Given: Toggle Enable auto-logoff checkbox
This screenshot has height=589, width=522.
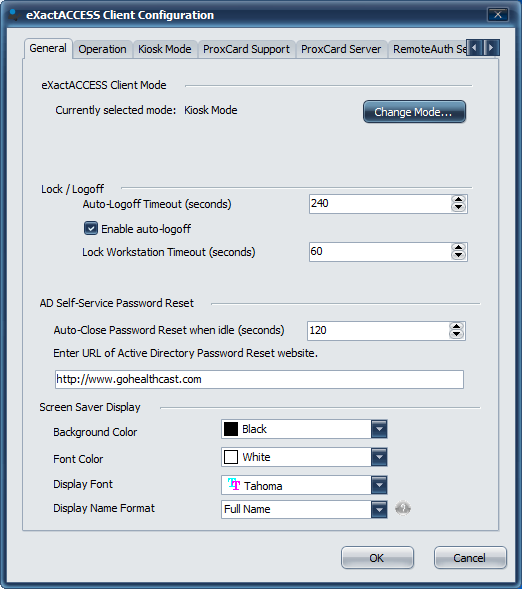Looking at the screenshot, I should pos(91,228).
